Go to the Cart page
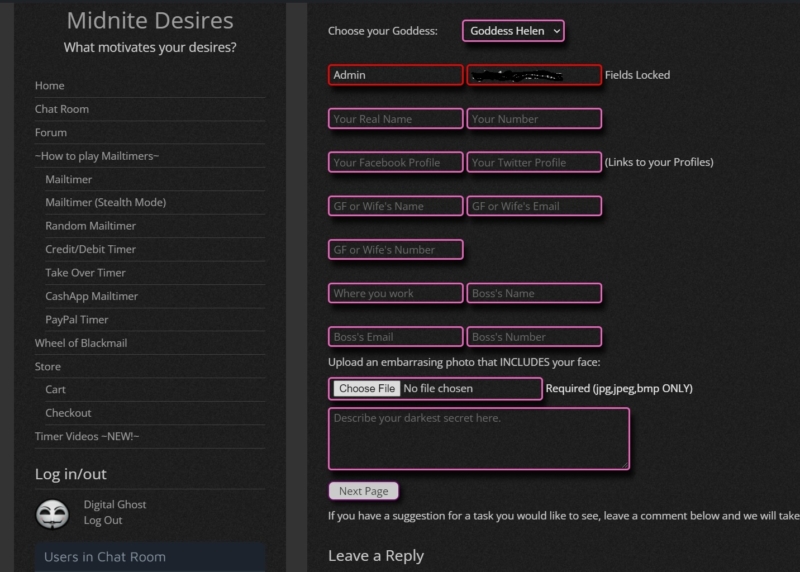800x572 pixels. tap(56, 390)
